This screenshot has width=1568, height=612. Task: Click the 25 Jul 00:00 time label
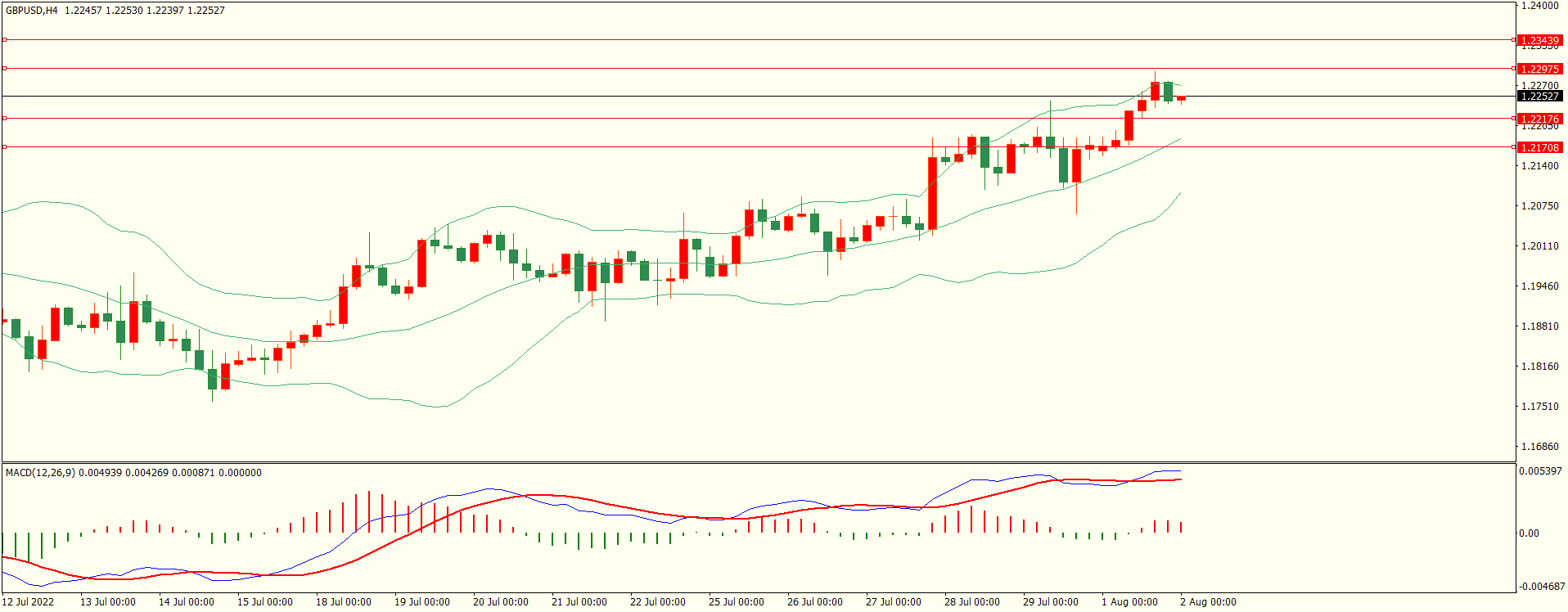[x=737, y=602]
